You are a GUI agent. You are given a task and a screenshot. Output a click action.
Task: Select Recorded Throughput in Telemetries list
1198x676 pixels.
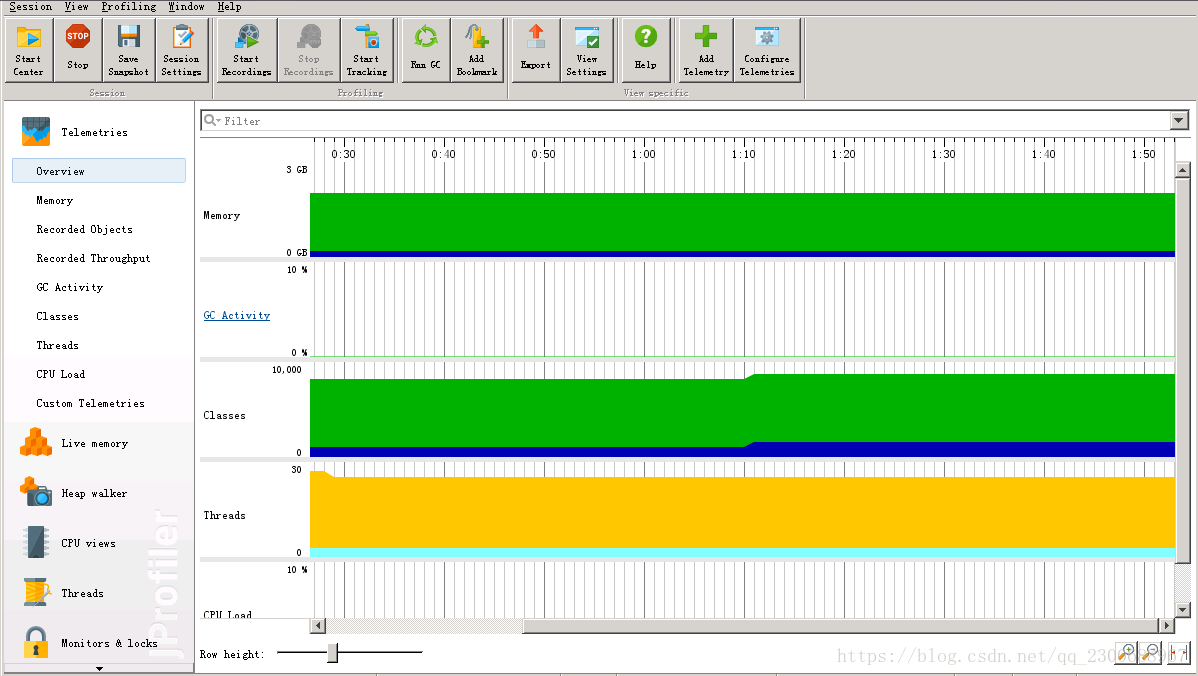[x=93, y=258]
